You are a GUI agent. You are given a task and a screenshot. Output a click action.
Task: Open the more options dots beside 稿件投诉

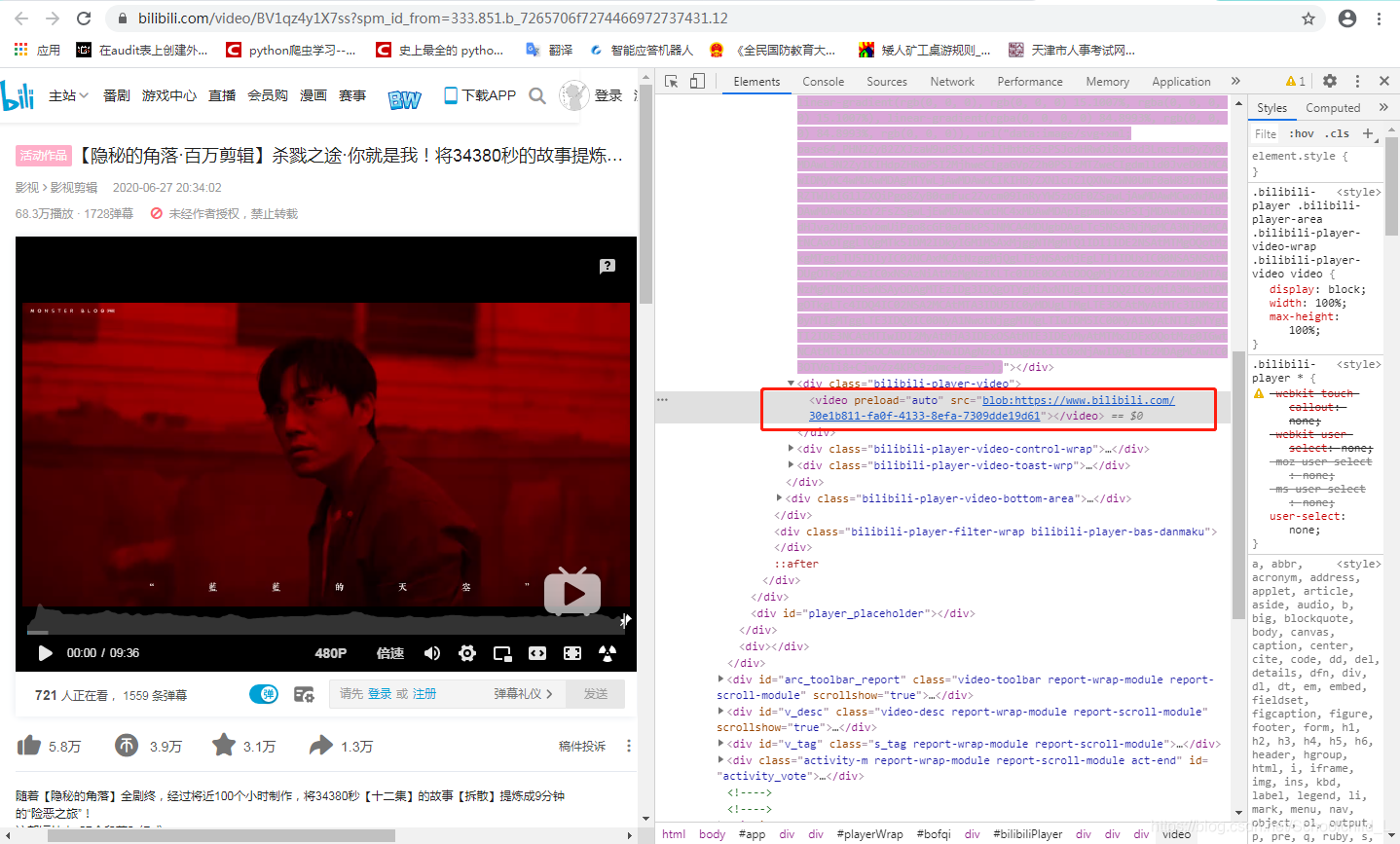(x=629, y=747)
